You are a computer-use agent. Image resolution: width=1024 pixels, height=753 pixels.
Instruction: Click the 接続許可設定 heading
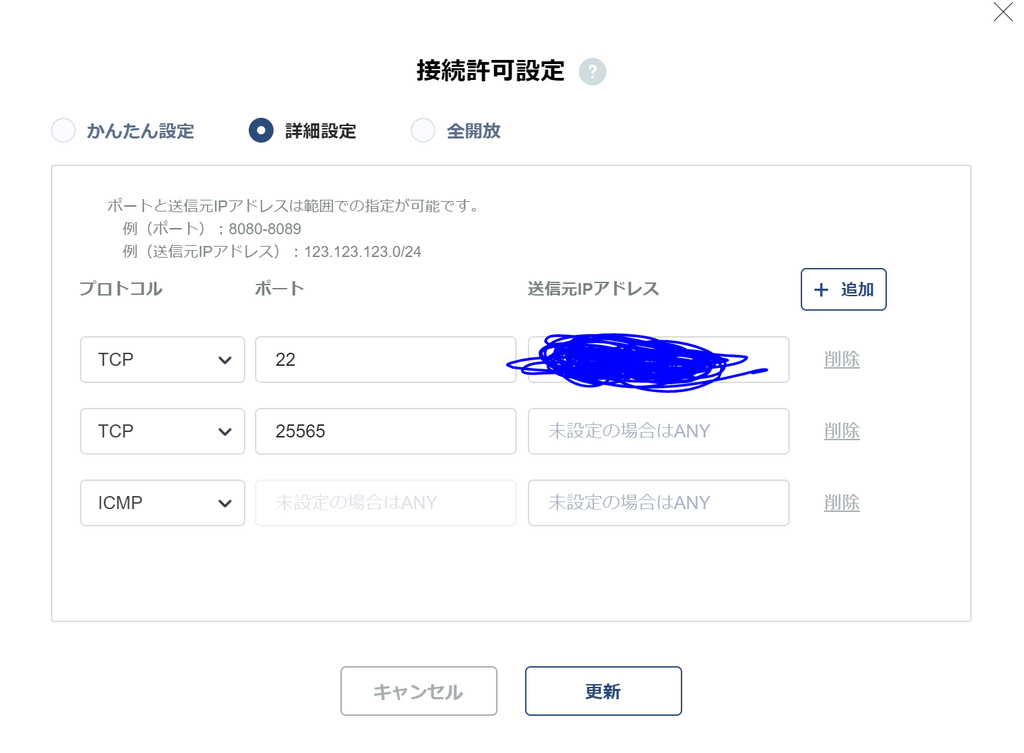[x=490, y=71]
